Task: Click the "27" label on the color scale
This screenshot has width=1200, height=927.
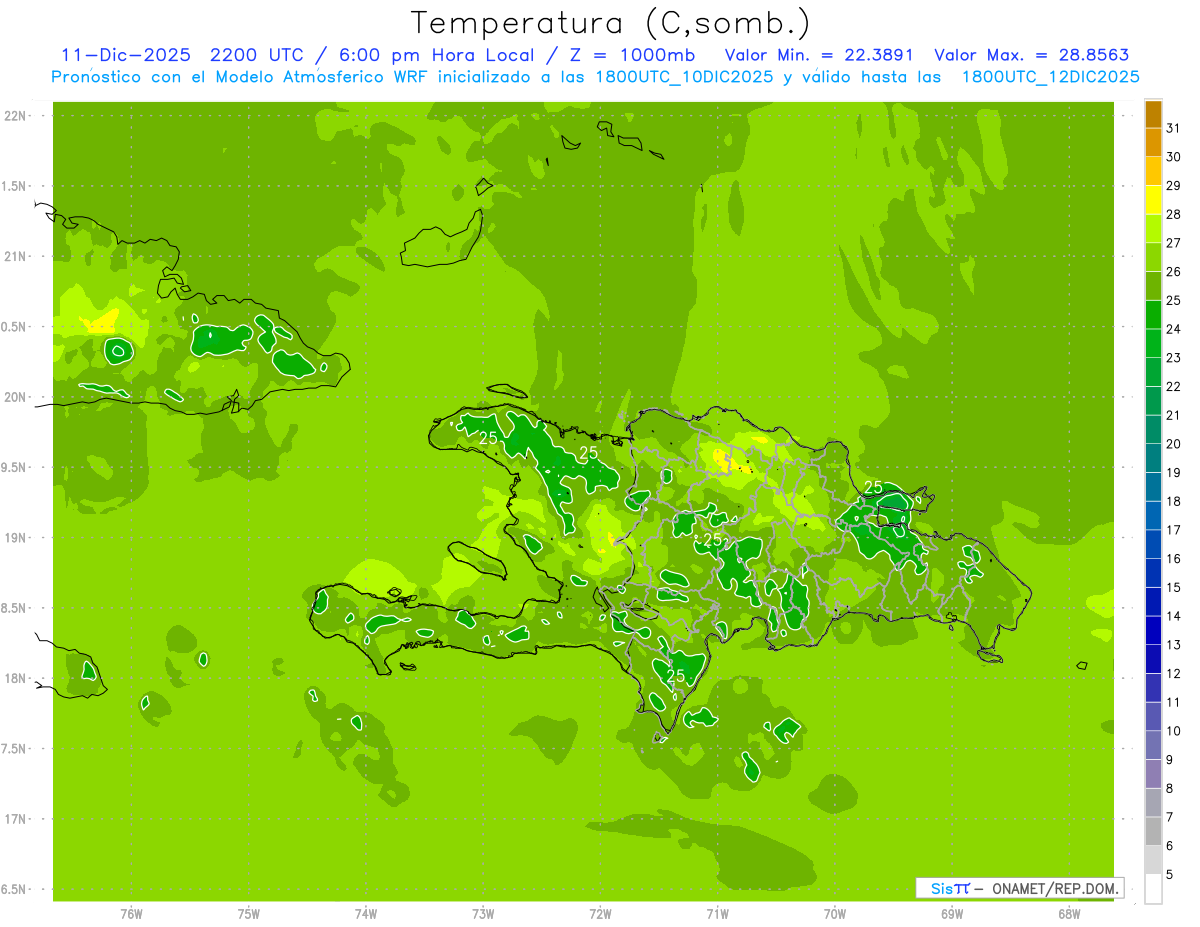Action: [1174, 243]
